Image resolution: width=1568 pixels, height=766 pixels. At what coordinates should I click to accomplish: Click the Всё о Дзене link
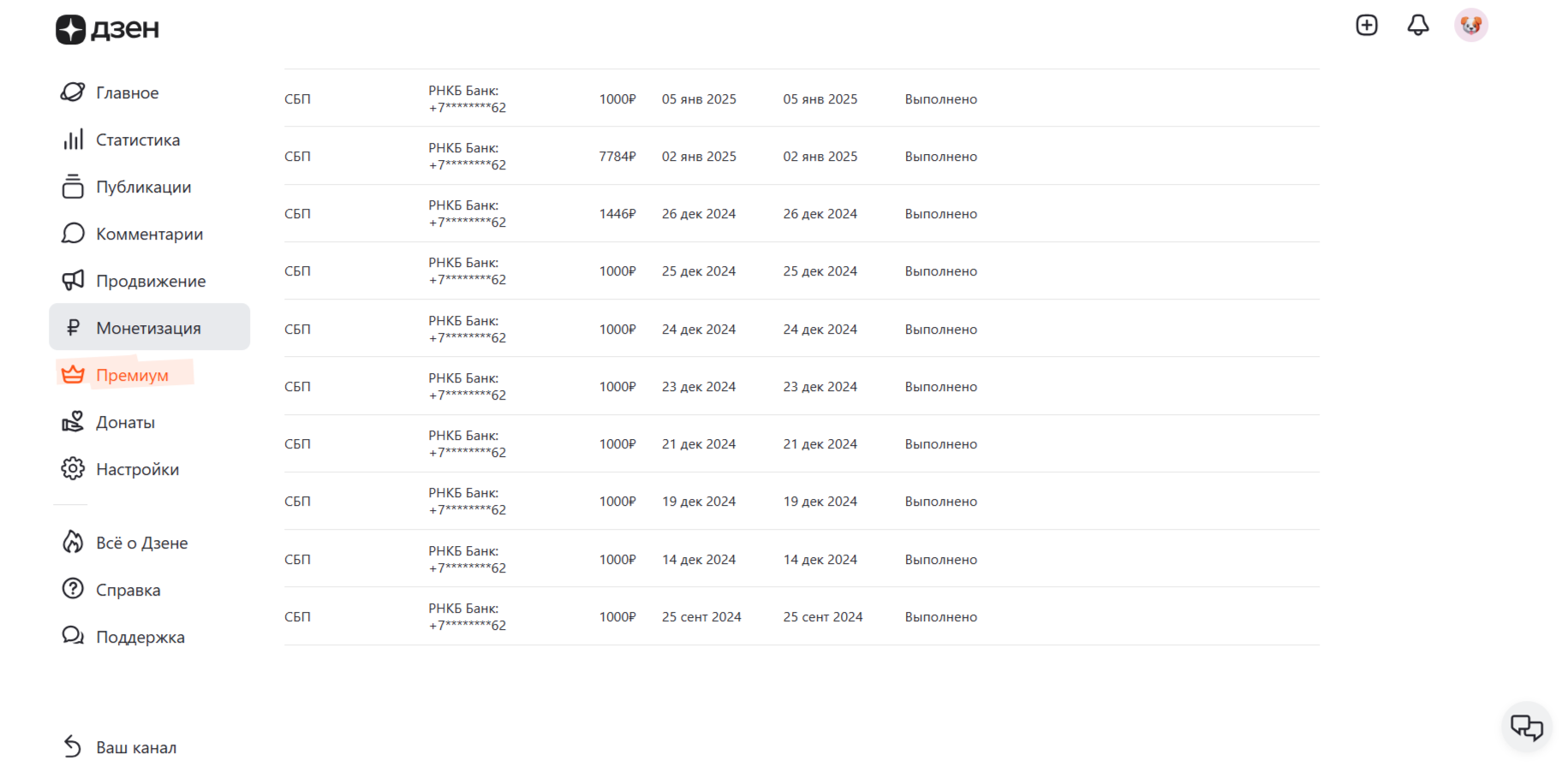(141, 543)
